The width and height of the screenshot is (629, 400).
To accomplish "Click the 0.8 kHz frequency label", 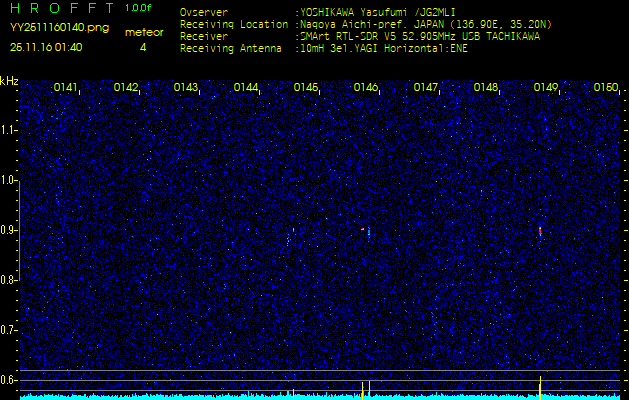I will click(8, 280).
